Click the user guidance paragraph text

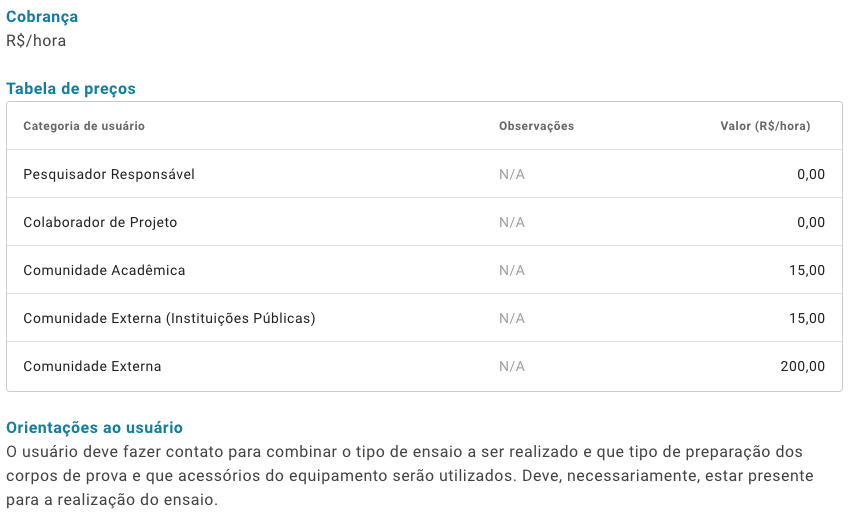(410, 476)
